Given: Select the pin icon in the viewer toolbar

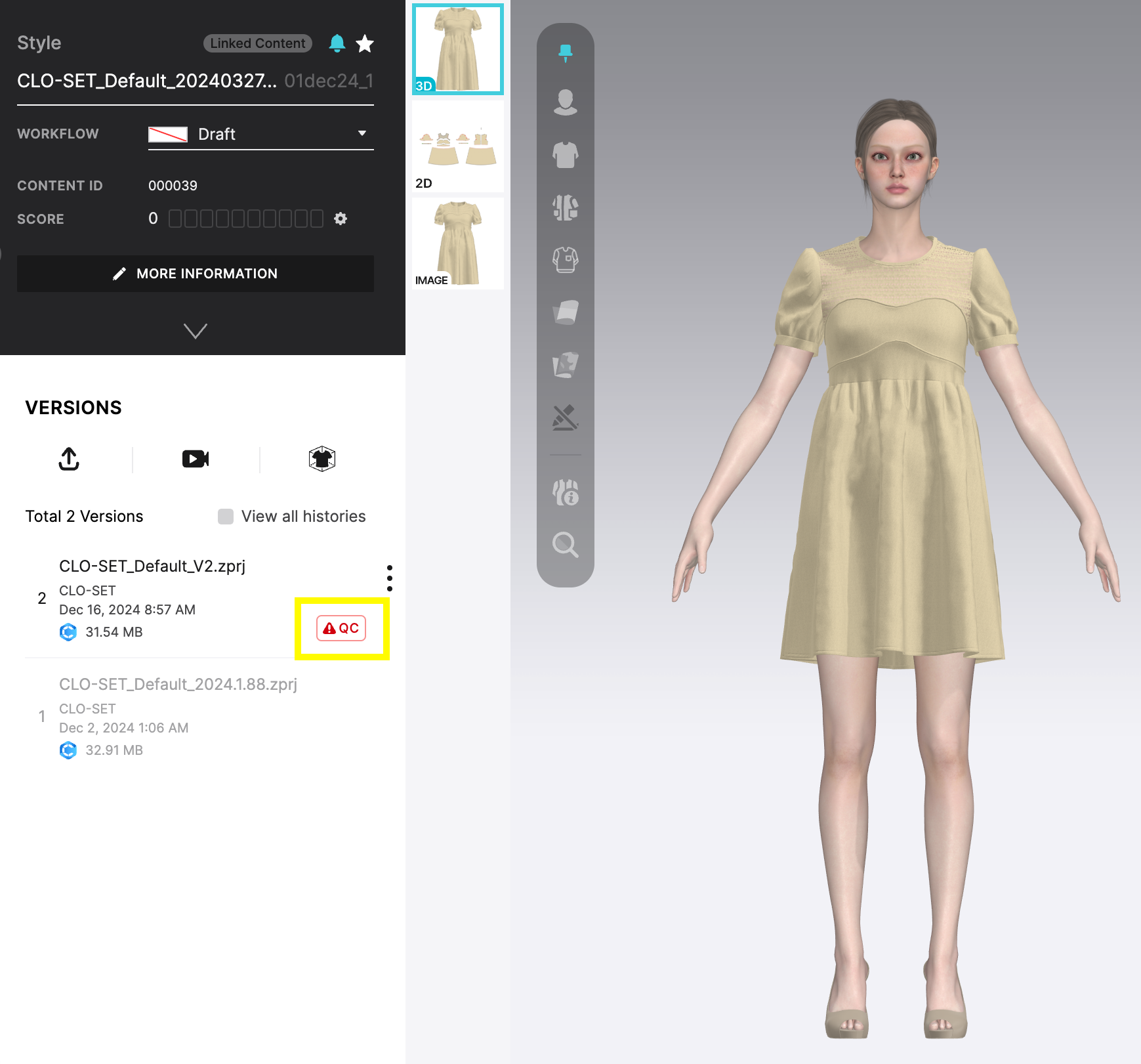Looking at the screenshot, I should pos(566,51).
